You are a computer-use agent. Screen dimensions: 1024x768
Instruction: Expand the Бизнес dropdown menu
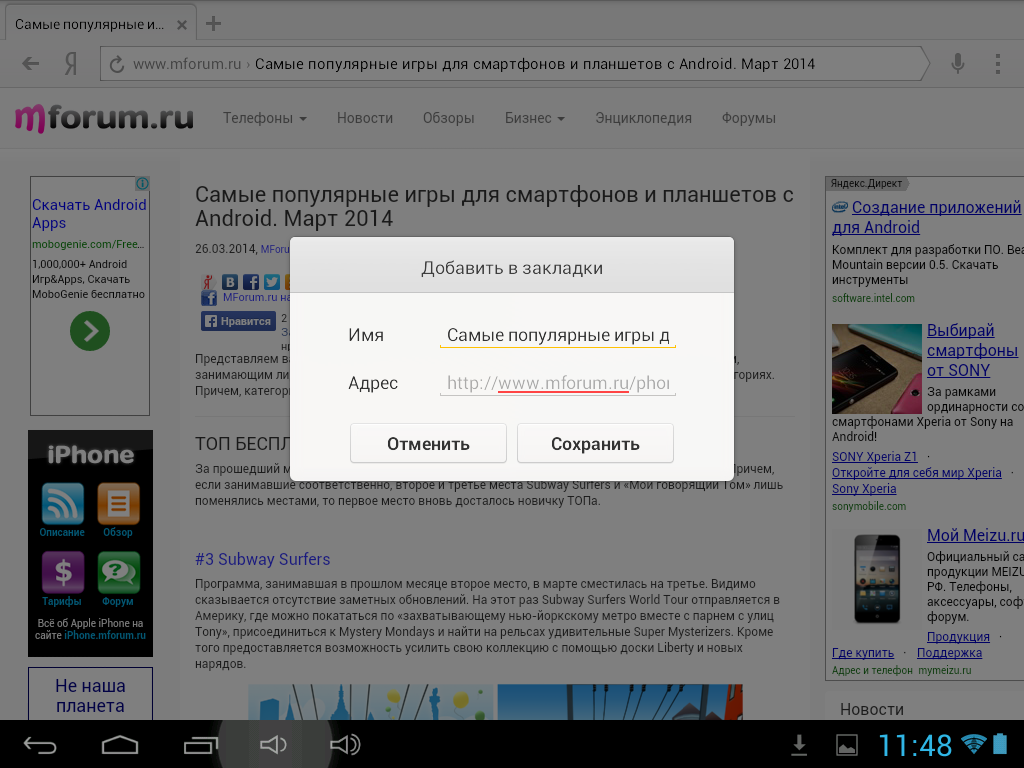tap(534, 118)
